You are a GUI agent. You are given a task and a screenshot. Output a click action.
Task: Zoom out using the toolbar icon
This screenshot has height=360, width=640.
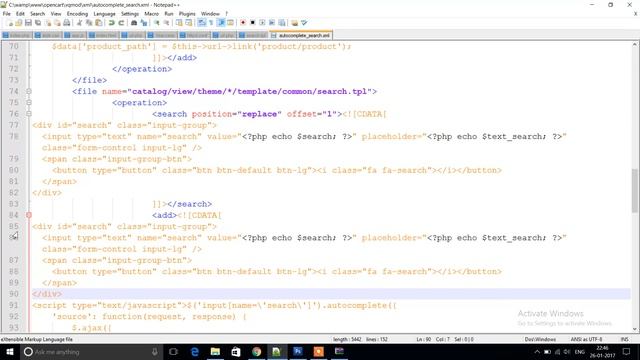[x=167, y=23]
